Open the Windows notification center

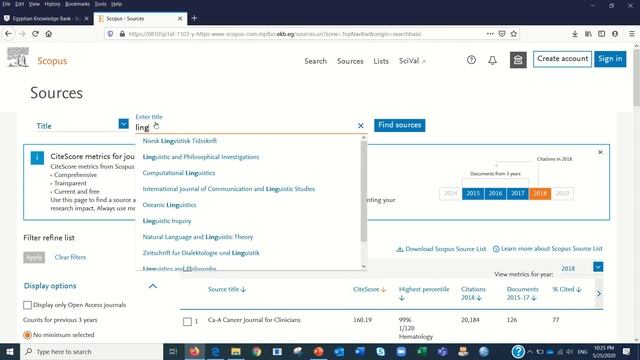click(627, 351)
